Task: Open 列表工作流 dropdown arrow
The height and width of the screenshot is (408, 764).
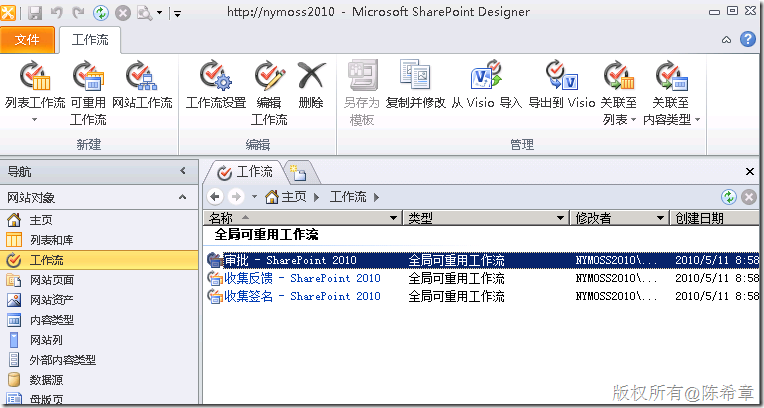Action: [35, 119]
